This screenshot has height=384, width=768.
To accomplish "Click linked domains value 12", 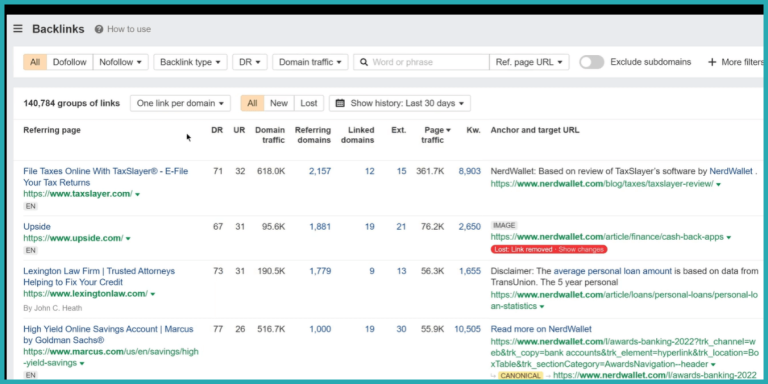I will click(369, 171).
